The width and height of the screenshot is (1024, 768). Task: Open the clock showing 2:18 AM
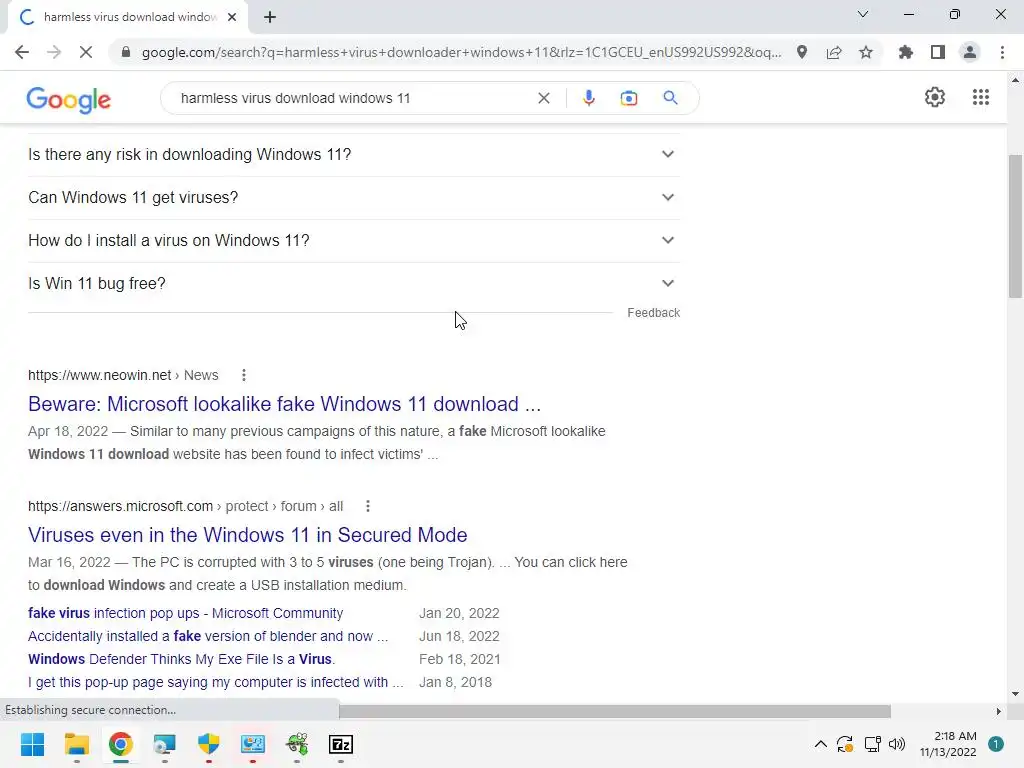[x=948, y=744]
